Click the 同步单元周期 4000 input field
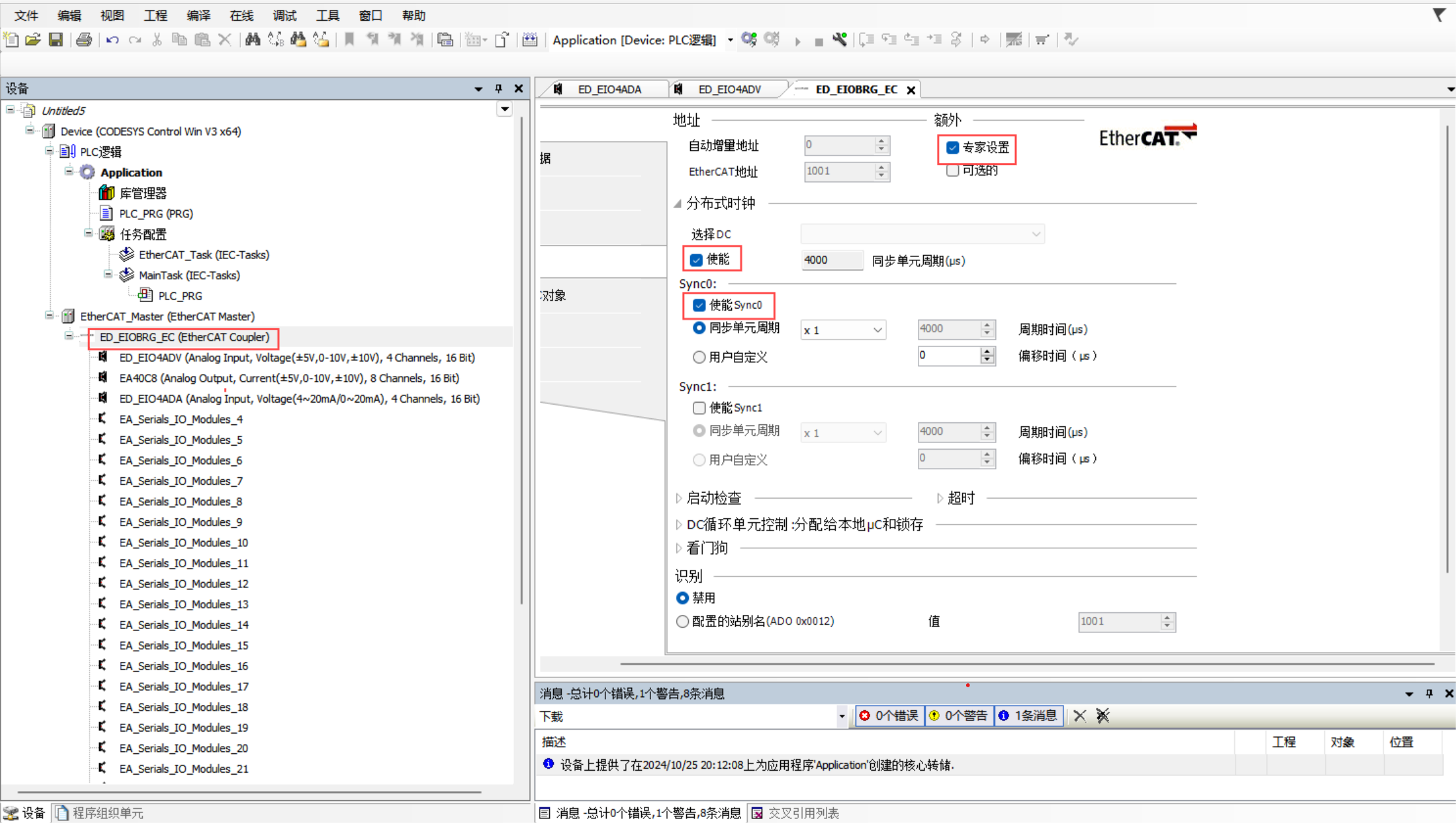This screenshot has height=823, width=1456. click(831, 260)
